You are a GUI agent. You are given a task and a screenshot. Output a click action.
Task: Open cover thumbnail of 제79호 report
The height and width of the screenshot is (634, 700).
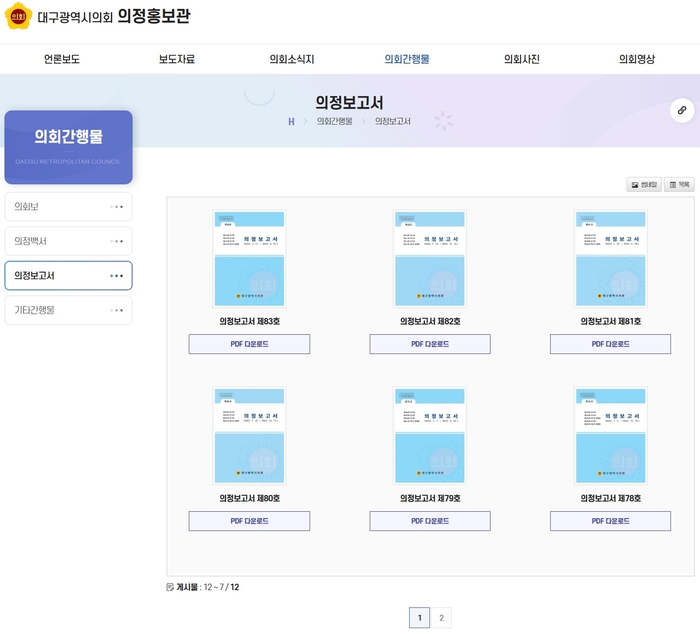tap(430, 436)
